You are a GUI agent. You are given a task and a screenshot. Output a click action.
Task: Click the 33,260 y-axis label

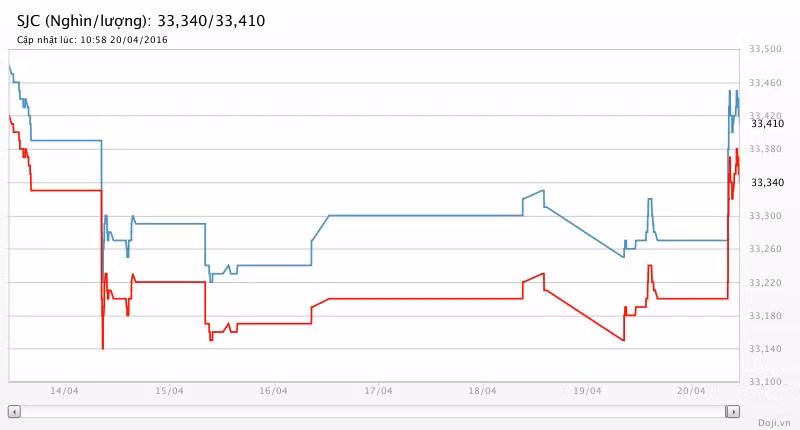coord(765,249)
